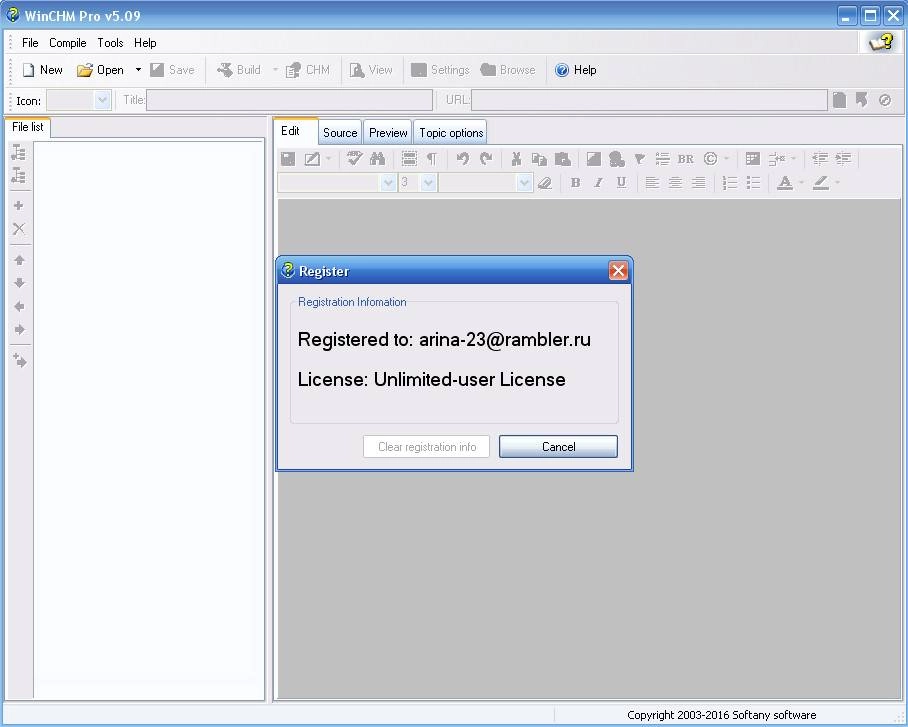The width and height of the screenshot is (908, 727).
Task: Click into the URL input field
Action: coord(649,100)
